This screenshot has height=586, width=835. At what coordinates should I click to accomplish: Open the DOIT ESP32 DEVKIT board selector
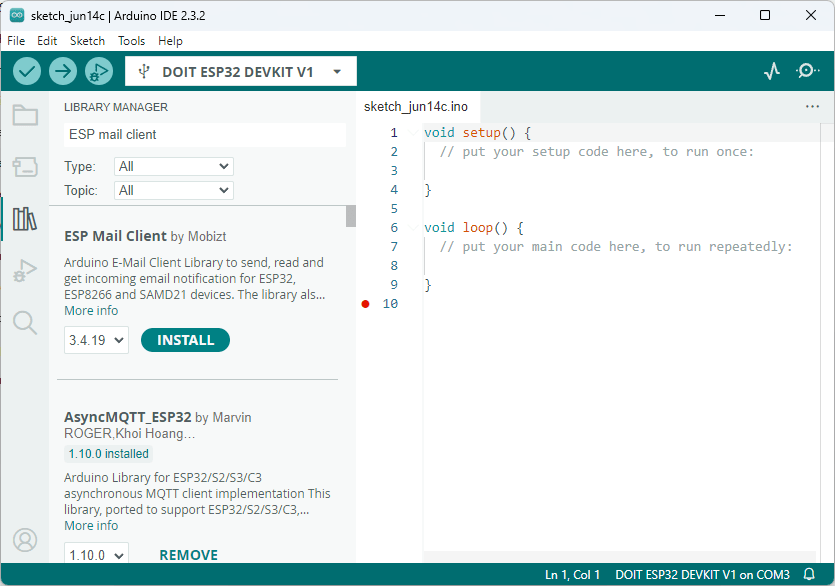[x=240, y=71]
